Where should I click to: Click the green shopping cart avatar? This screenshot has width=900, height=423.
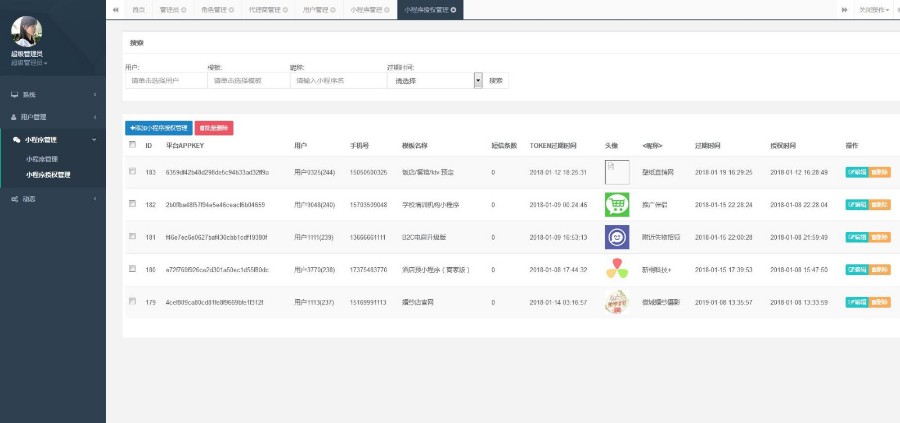tap(617, 204)
